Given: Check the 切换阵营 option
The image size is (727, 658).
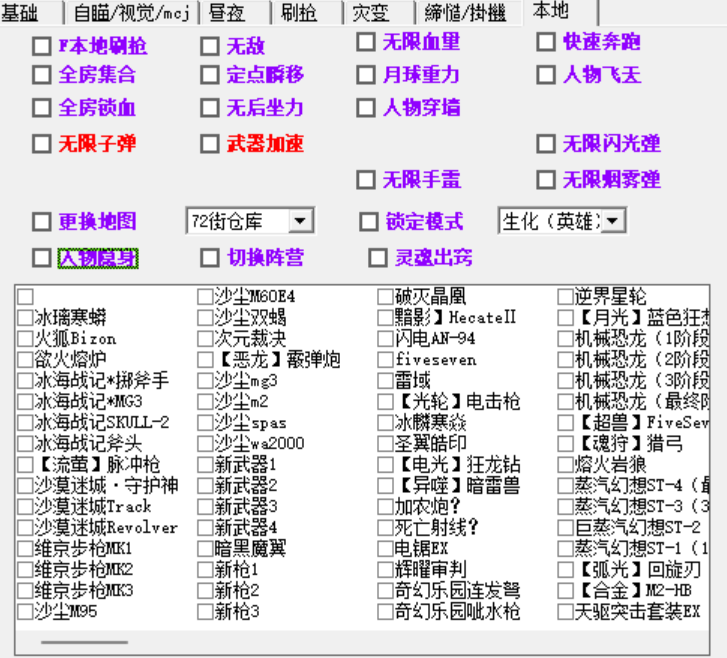Looking at the screenshot, I should pos(210,258).
